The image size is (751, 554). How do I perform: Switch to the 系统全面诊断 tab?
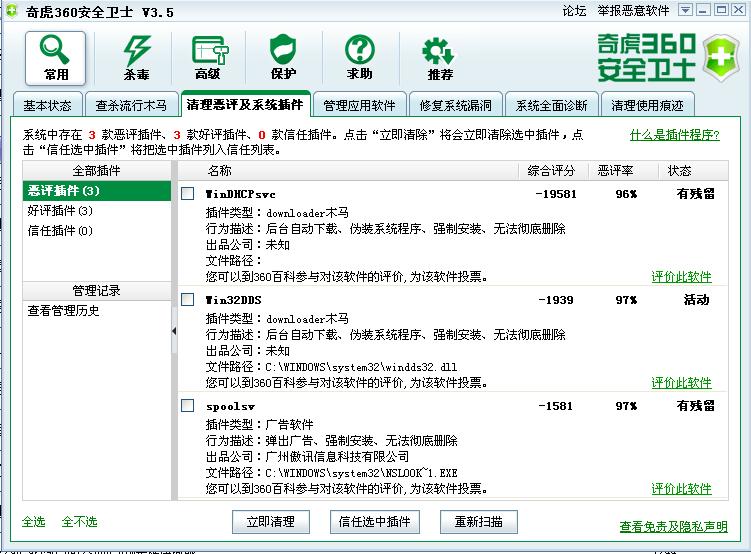pyautogui.click(x=551, y=105)
